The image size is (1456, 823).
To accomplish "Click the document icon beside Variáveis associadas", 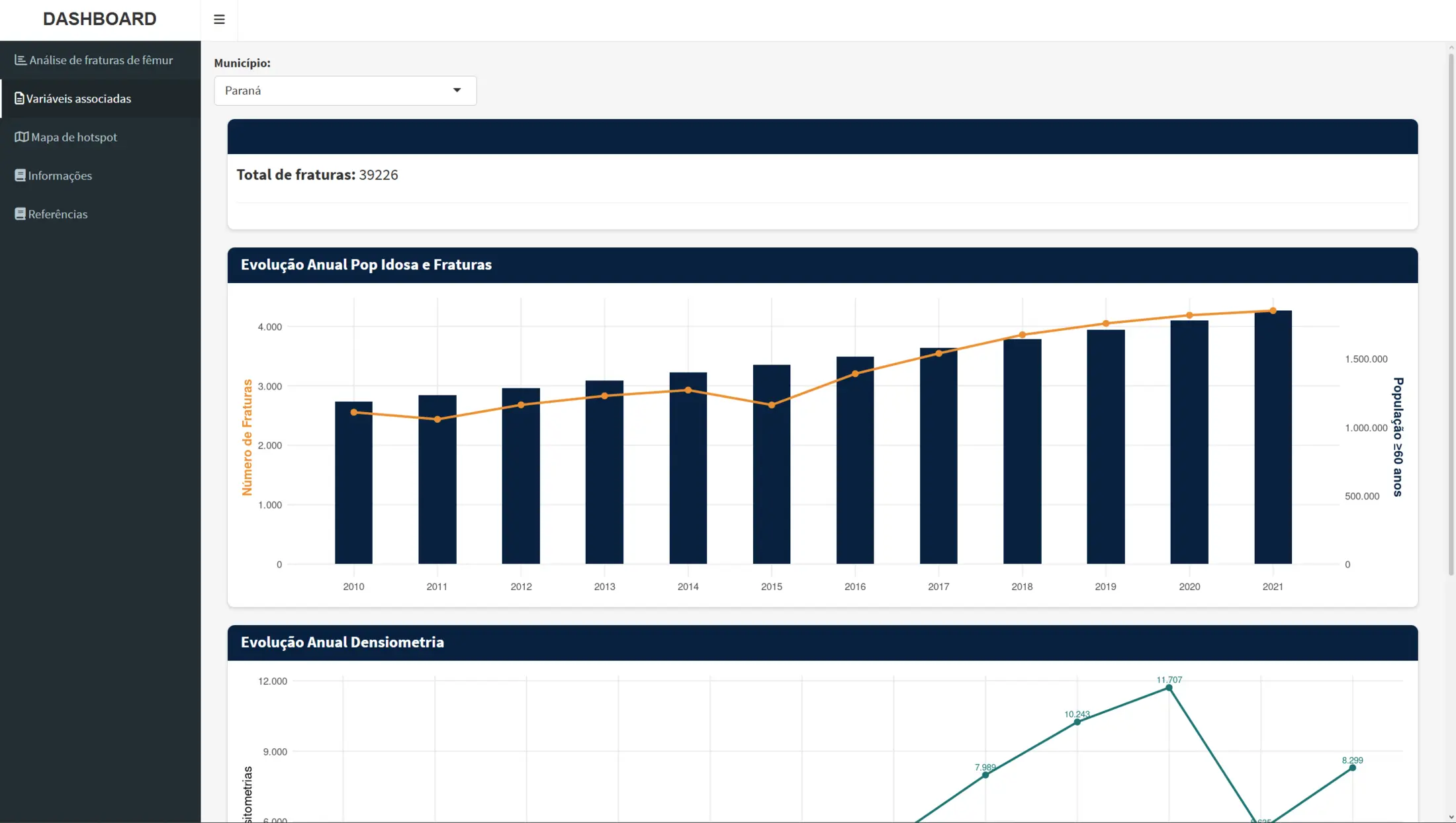I will (19, 99).
